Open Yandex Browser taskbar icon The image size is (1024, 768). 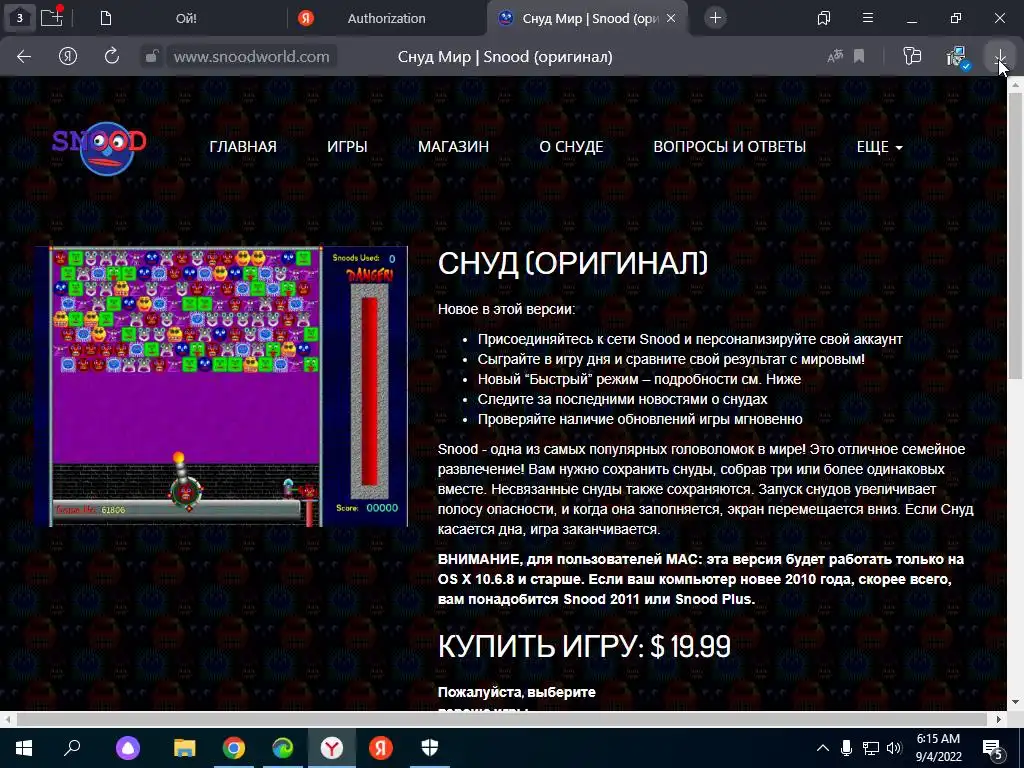pos(332,748)
